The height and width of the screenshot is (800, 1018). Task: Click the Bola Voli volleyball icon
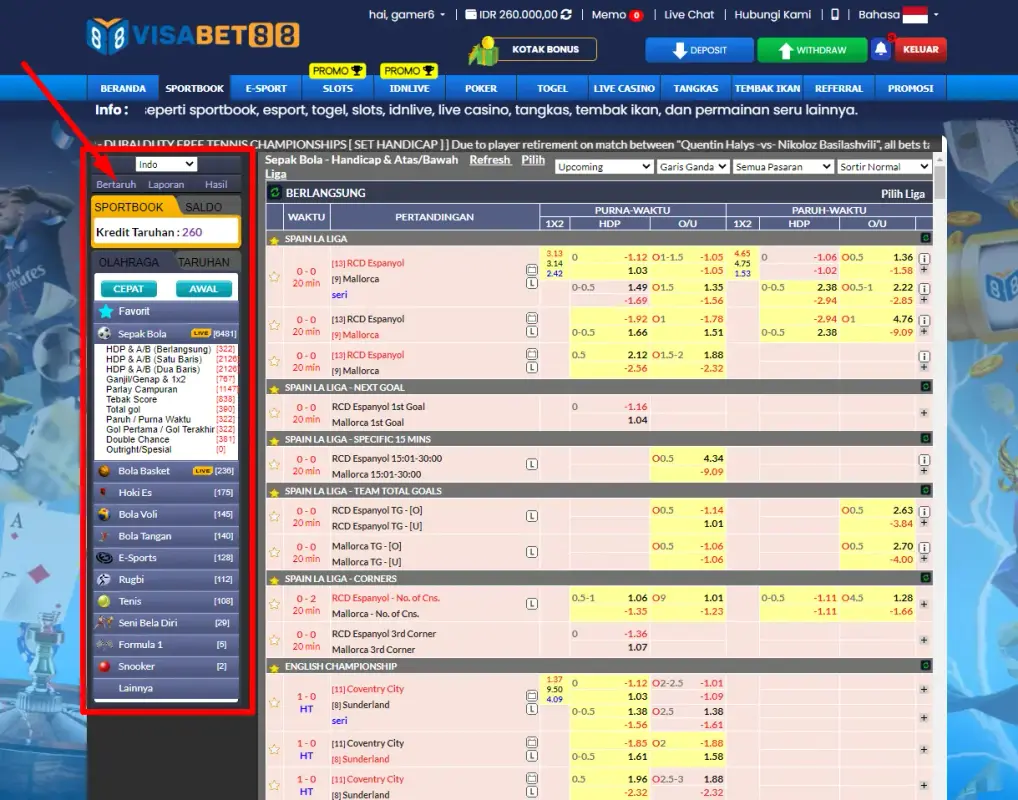[104, 514]
